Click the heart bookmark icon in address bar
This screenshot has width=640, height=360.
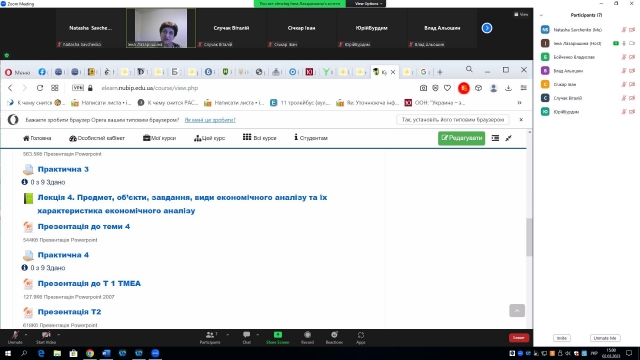click(x=447, y=88)
